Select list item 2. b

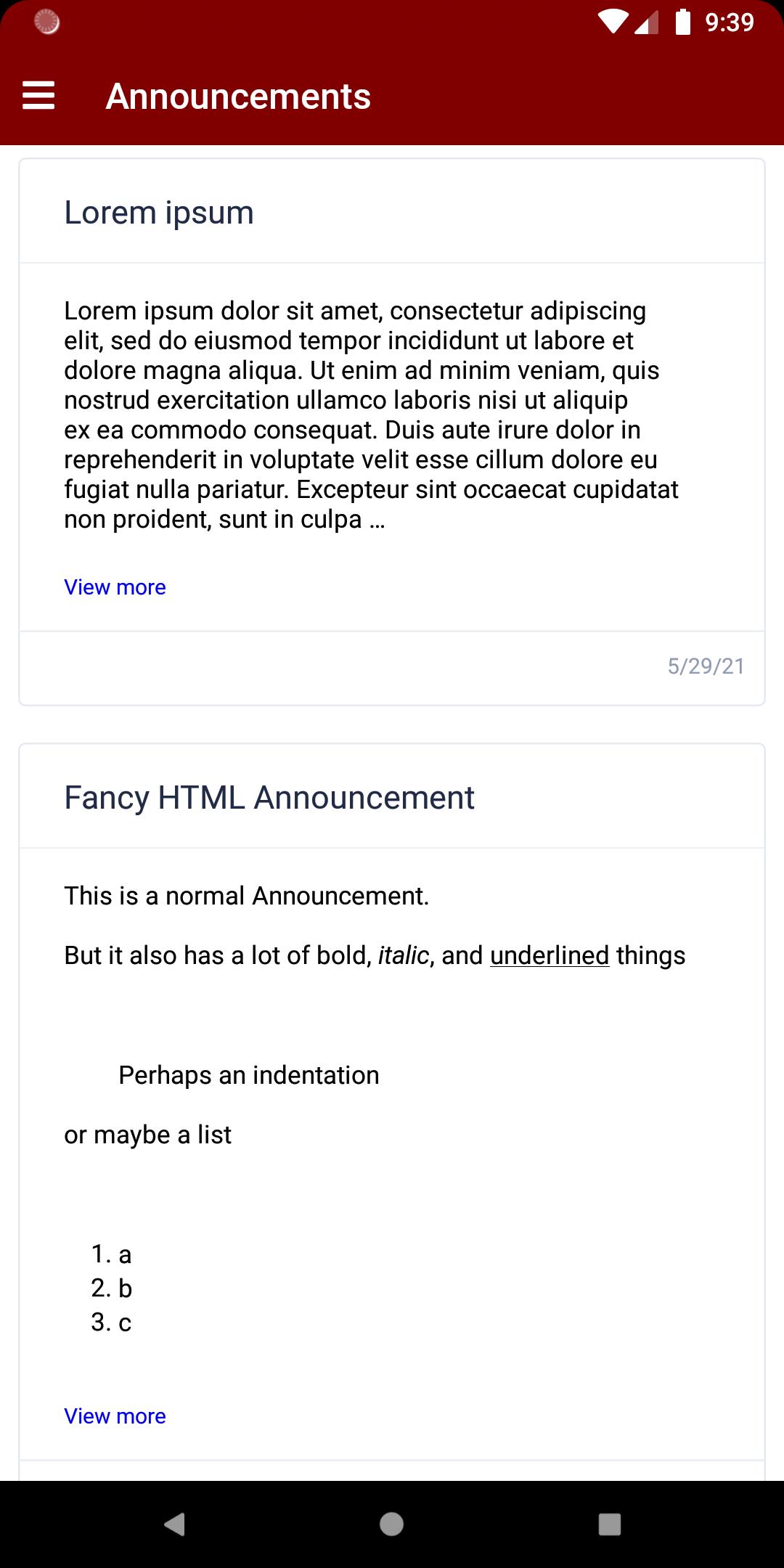point(112,1288)
